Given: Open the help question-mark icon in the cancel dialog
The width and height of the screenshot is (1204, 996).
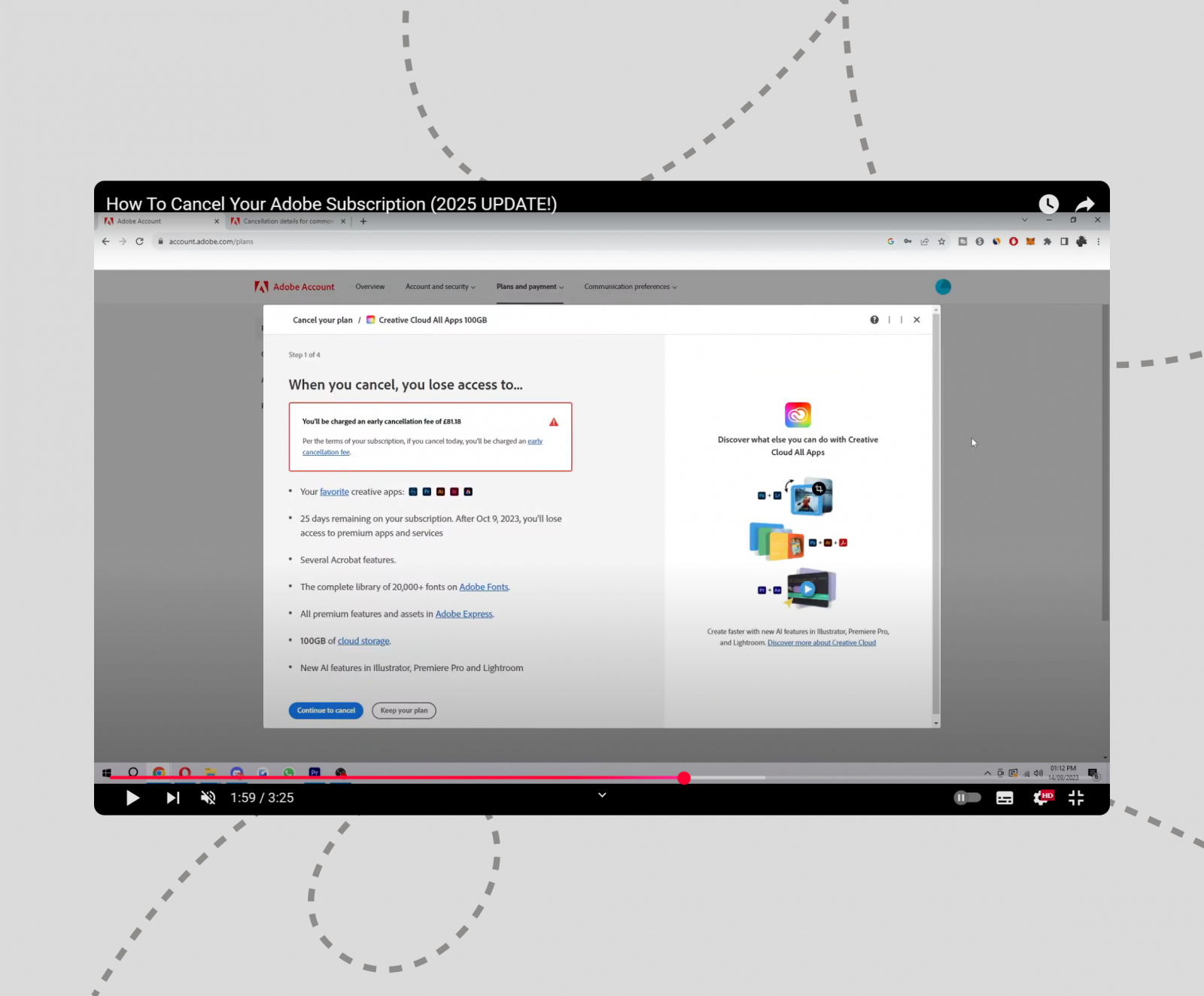Looking at the screenshot, I should (874, 319).
